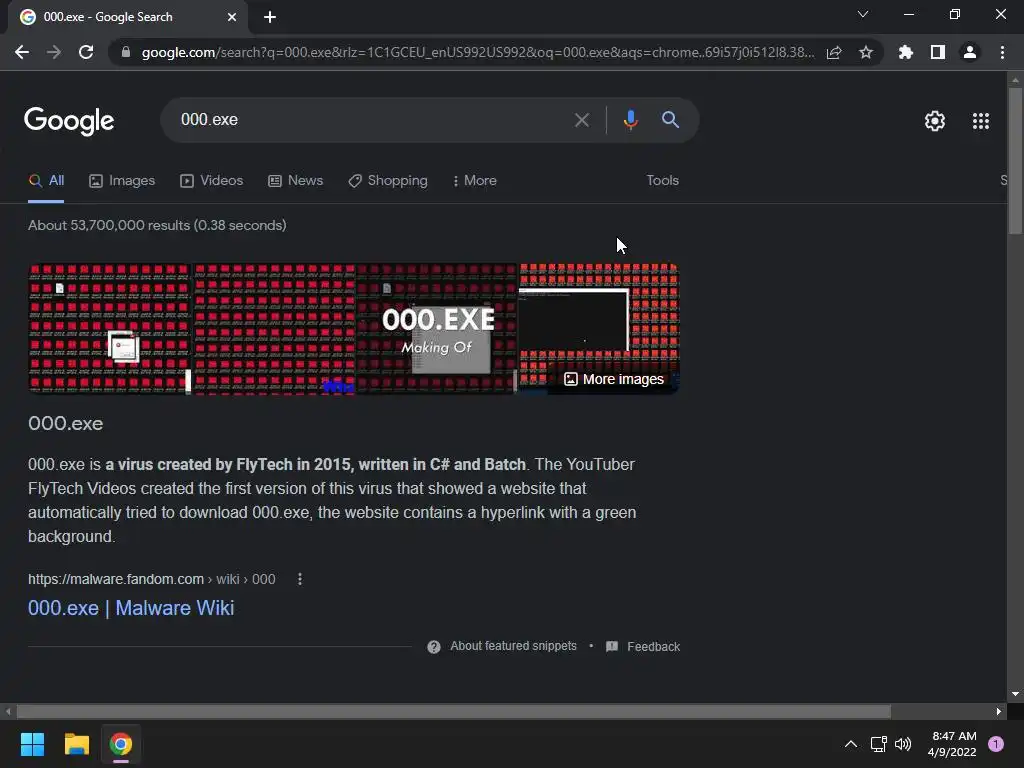Open a new browser tab
Screen dimensions: 1024x768
coord(270,17)
